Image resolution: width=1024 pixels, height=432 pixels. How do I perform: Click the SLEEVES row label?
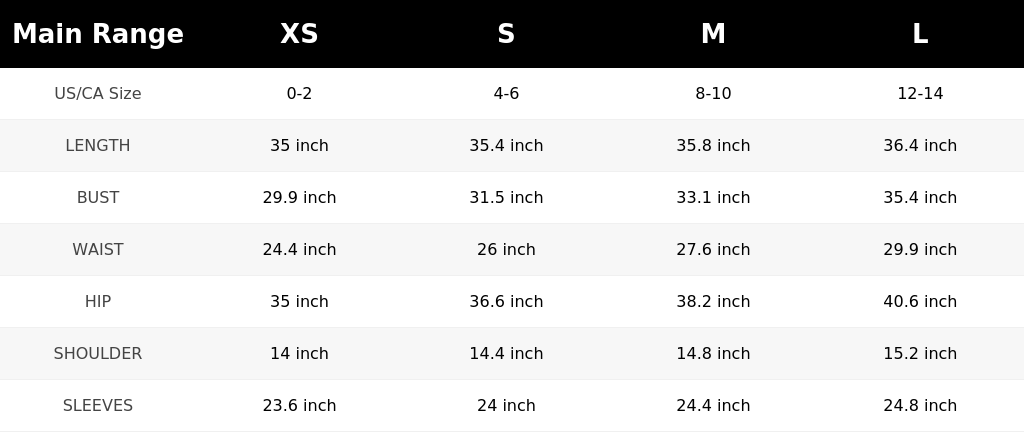click(98, 406)
